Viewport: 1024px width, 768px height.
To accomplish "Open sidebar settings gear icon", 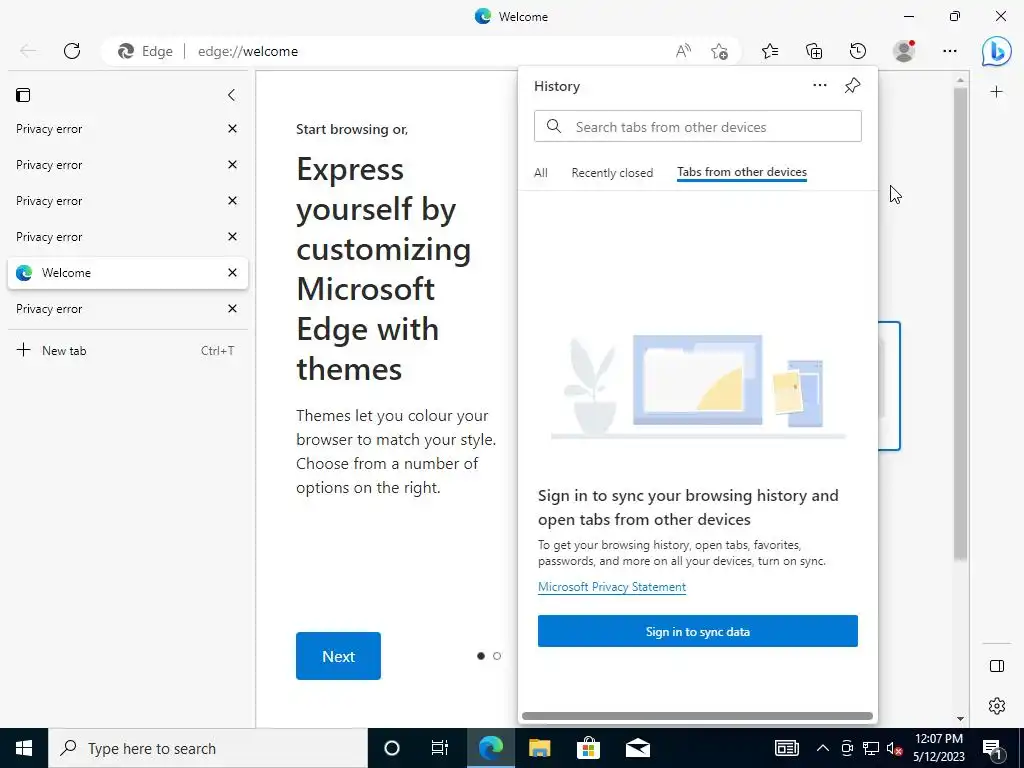I will coord(997,705).
